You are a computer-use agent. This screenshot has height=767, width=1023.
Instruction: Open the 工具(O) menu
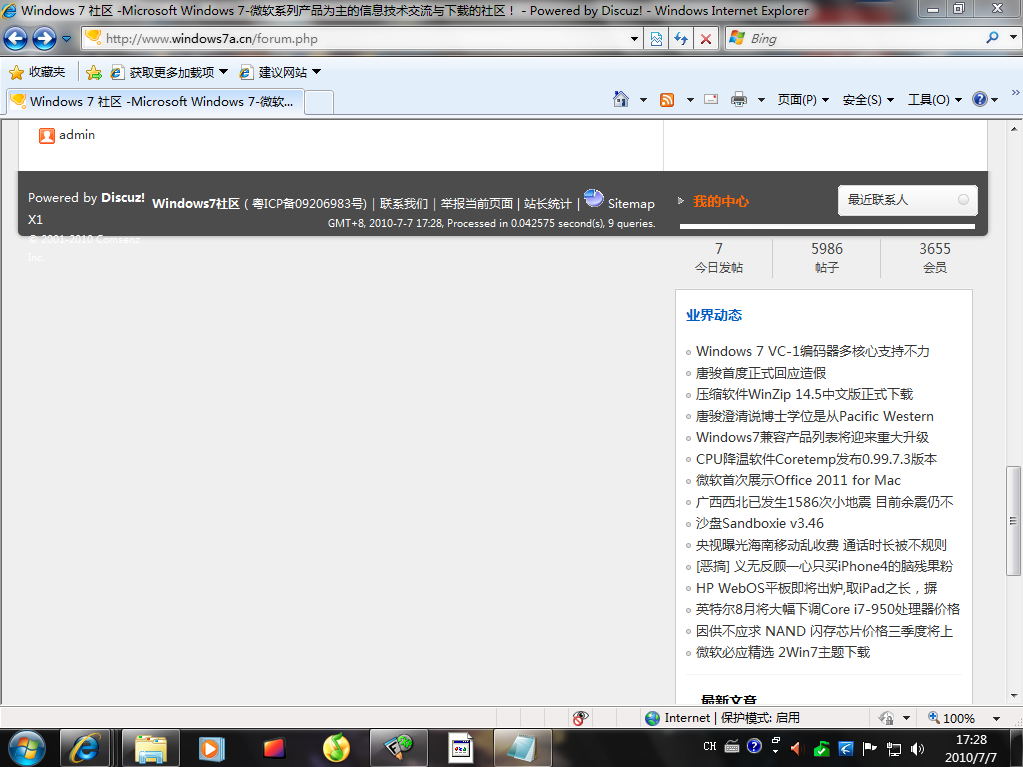[x=935, y=100]
